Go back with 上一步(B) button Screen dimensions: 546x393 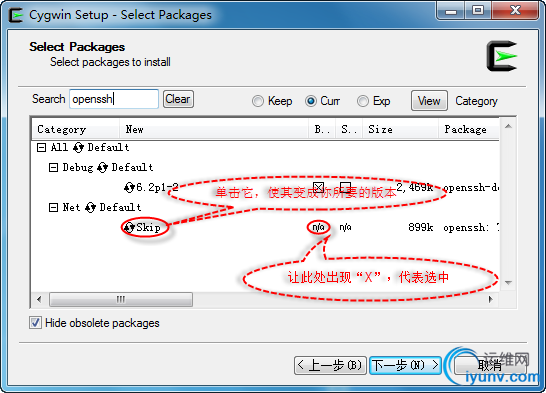330,365
